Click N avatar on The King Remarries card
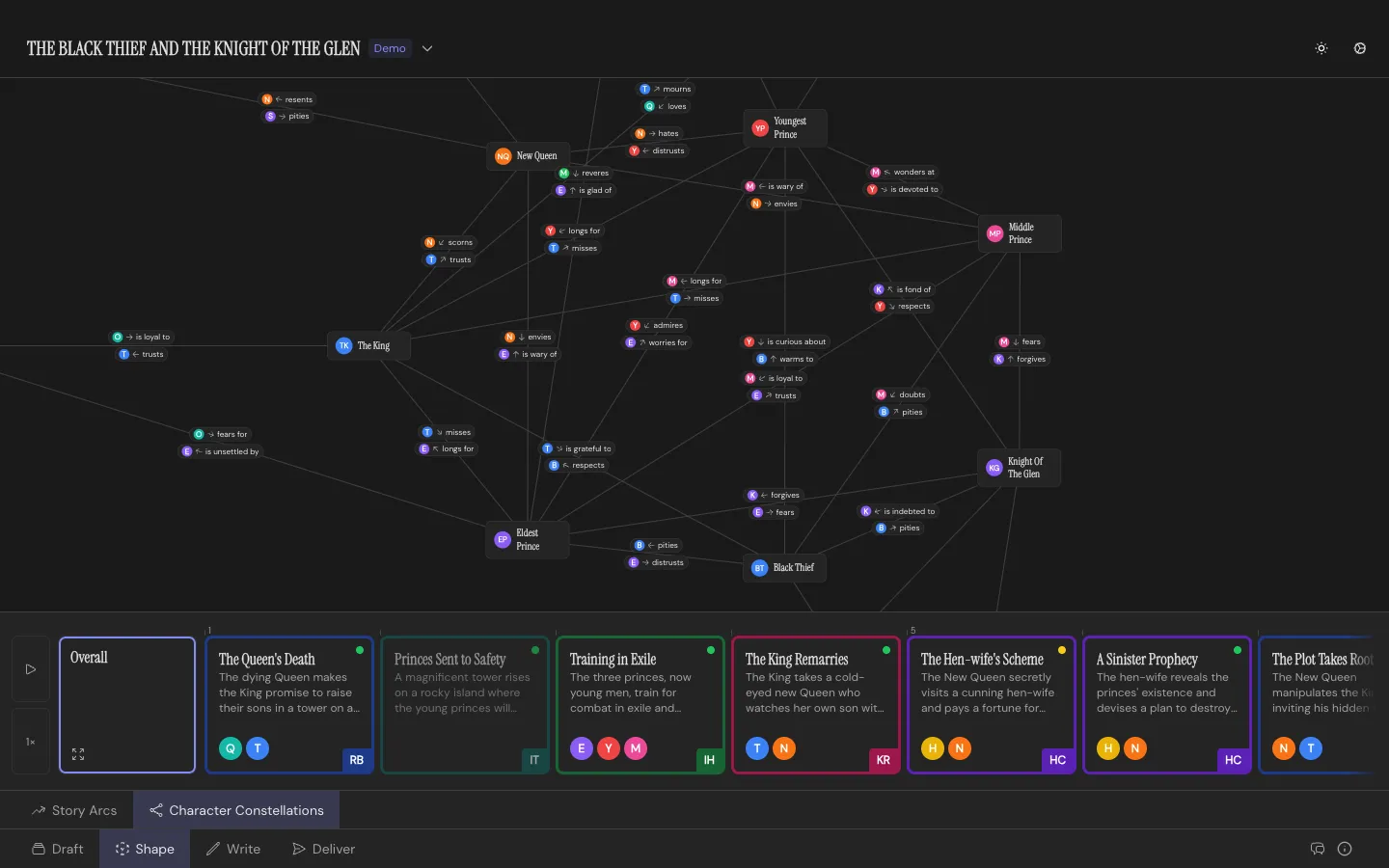Screen dimensions: 1389x868 point(784,748)
